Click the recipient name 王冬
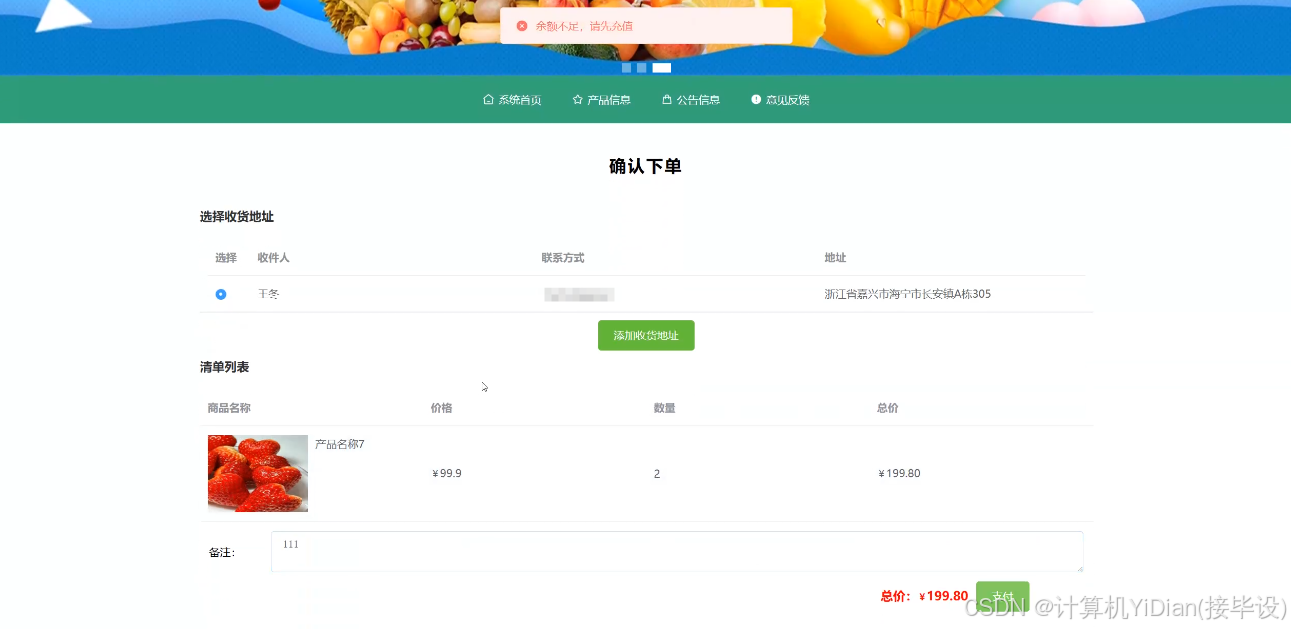Viewport: 1291px width, 629px height. click(x=268, y=294)
